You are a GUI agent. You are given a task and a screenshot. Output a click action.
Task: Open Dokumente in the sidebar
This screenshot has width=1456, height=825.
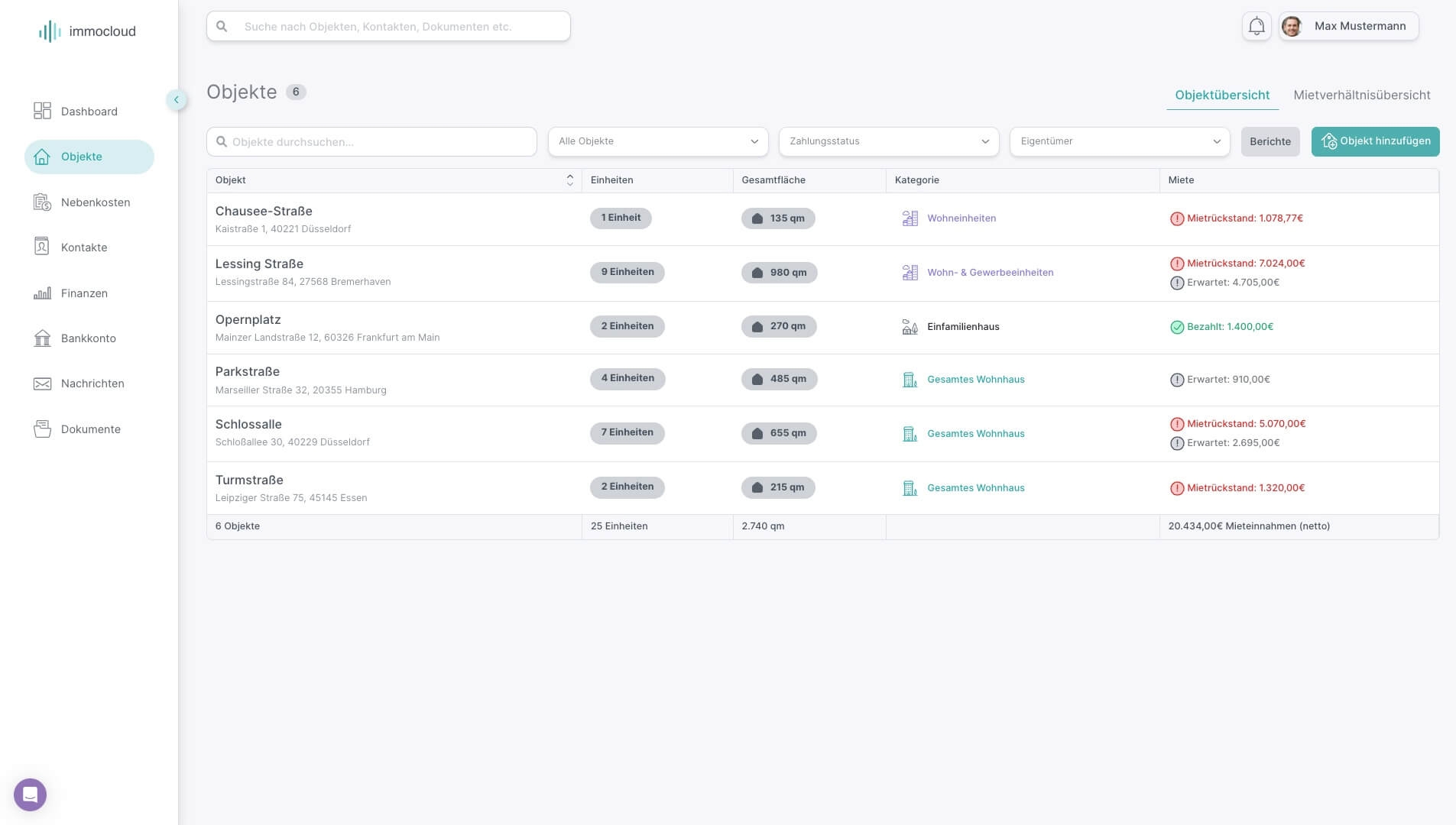pos(90,429)
